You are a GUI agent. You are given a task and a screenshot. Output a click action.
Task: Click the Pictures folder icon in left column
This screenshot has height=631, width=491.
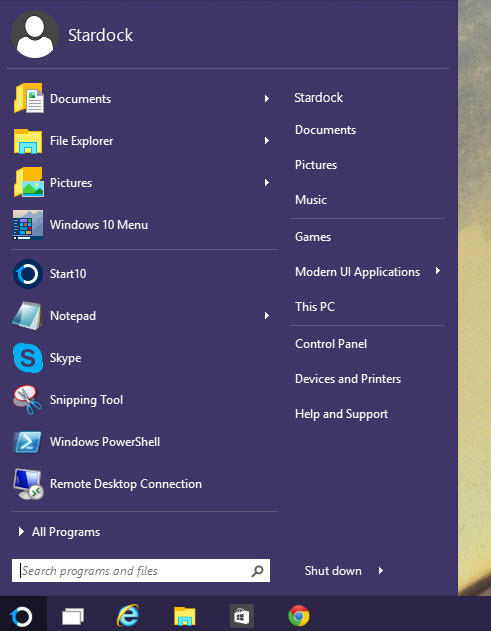pos(29,182)
